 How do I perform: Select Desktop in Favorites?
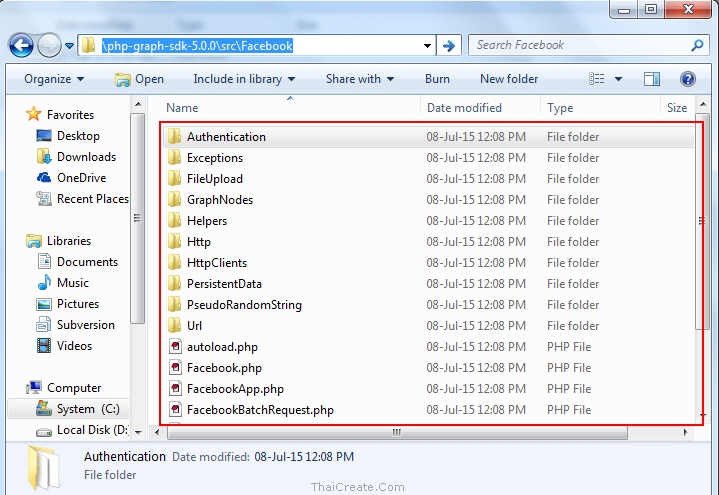pyautogui.click(x=67, y=136)
